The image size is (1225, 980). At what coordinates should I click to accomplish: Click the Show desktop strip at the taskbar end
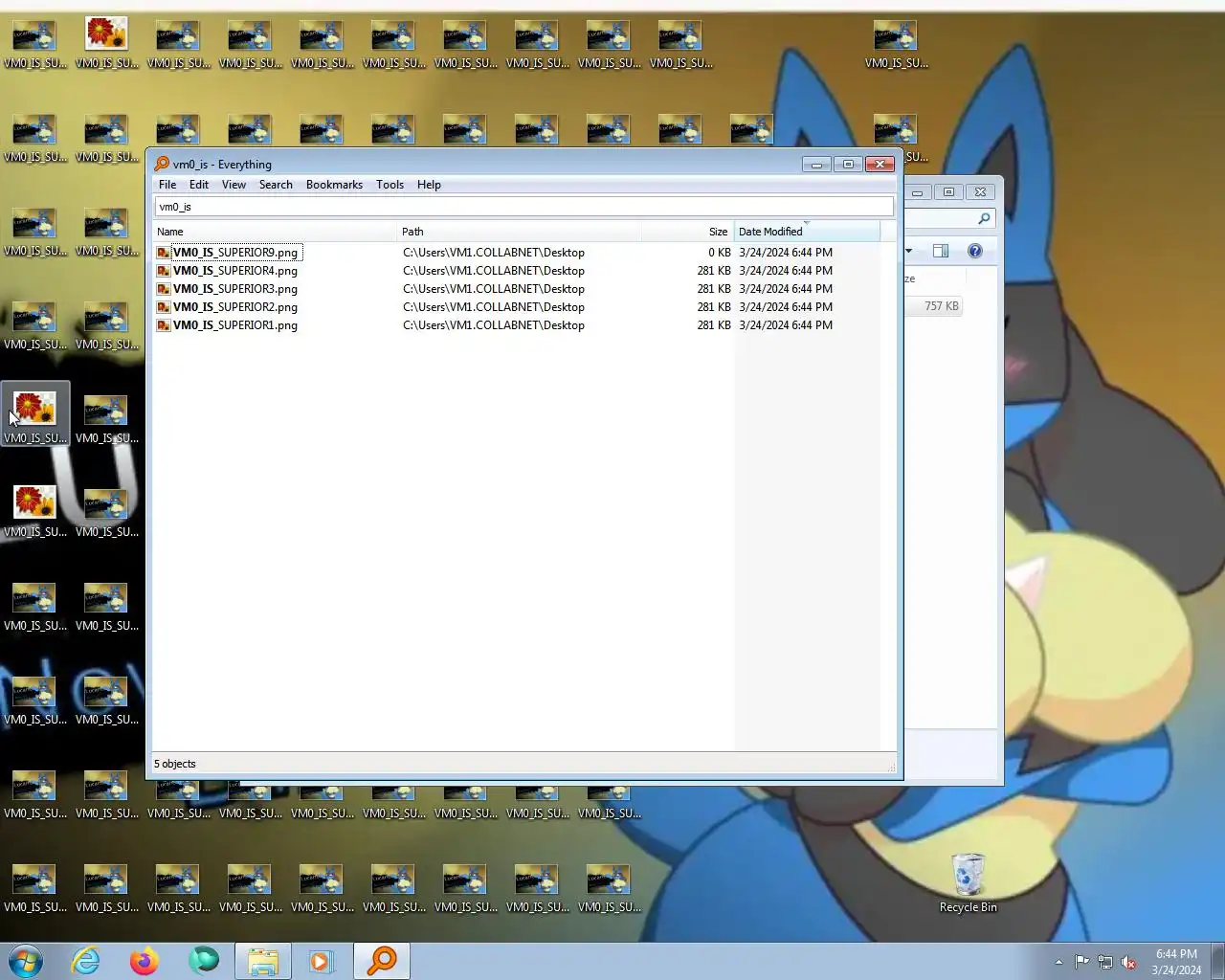1217,961
